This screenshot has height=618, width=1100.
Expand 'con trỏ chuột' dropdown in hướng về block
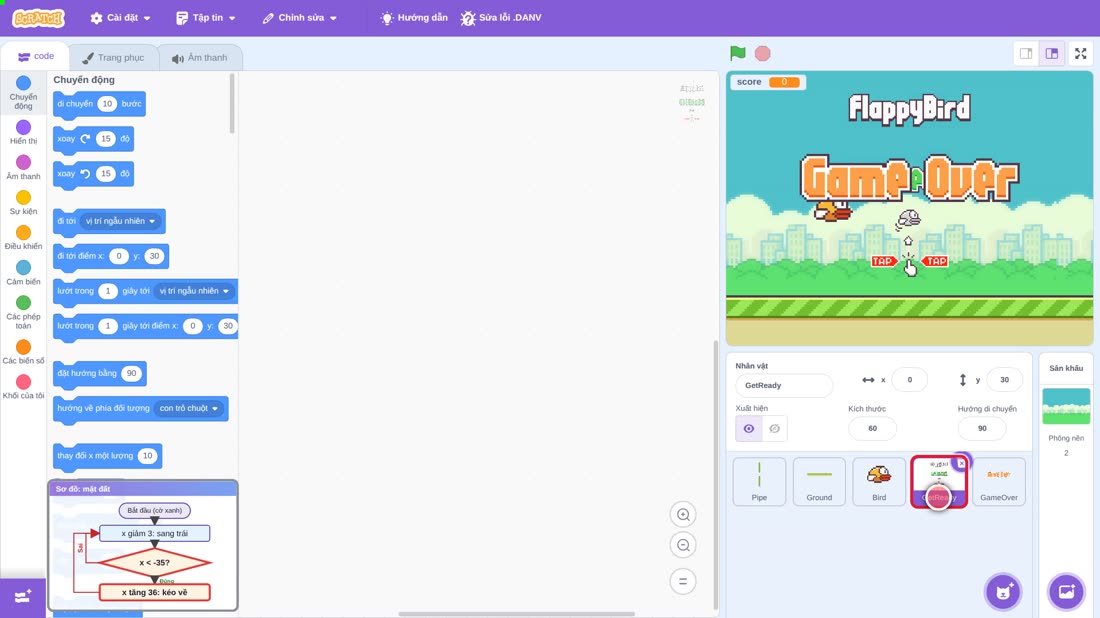(x=189, y=408)
